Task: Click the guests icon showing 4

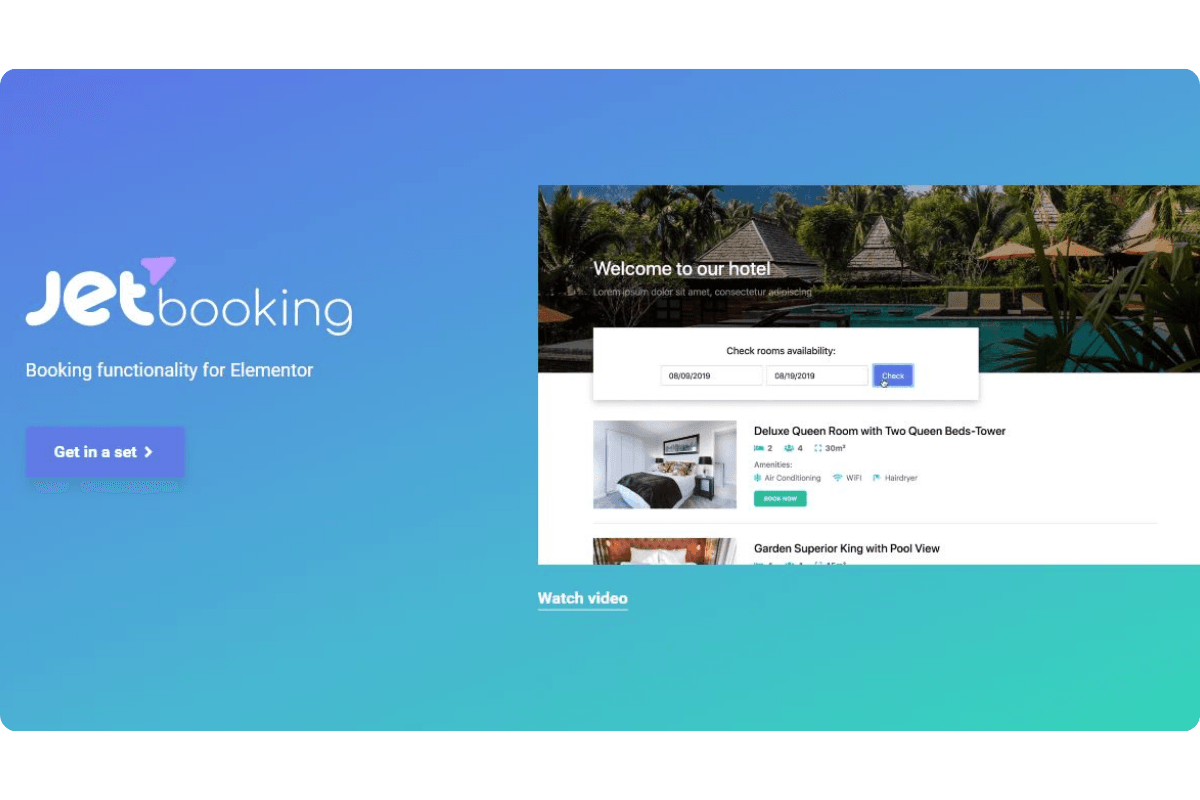Action: [x=789, y=449]
